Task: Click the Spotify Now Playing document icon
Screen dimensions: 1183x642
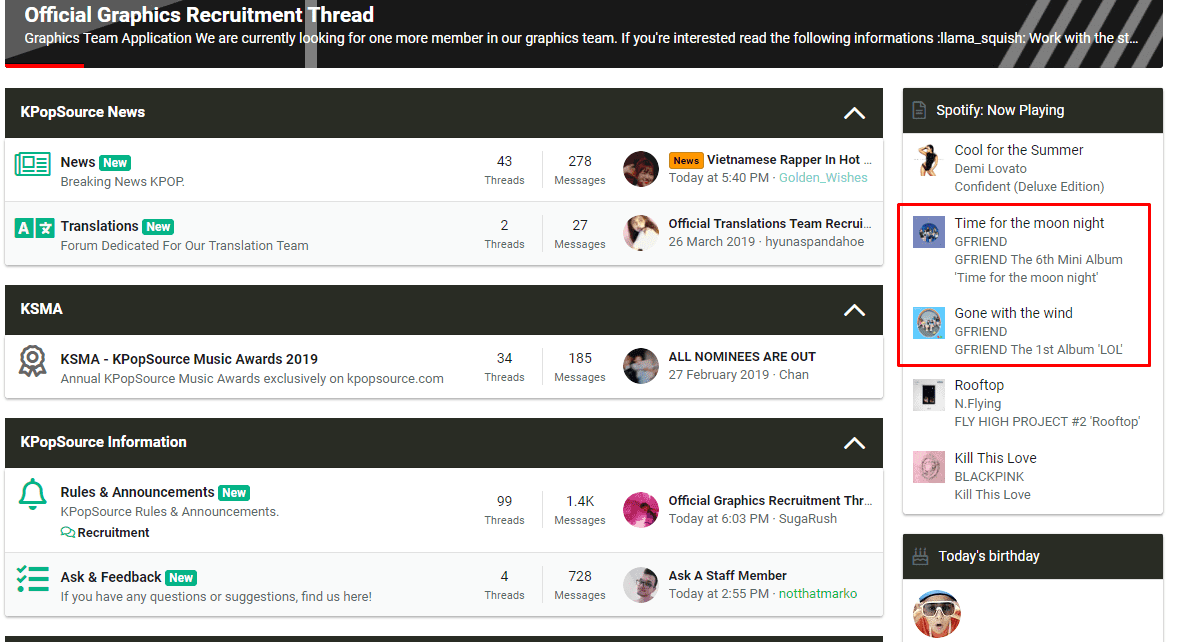Action: click(x=919, y=110)
